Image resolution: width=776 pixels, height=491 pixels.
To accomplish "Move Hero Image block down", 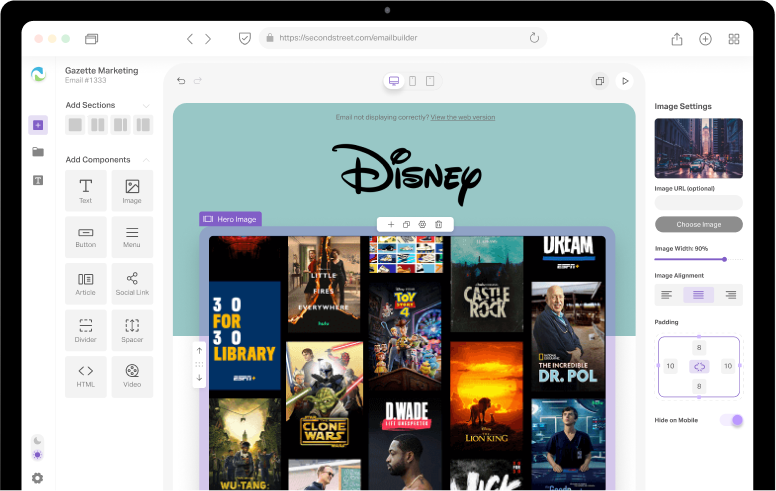I will pyautogui.click(x=199, y=378).
